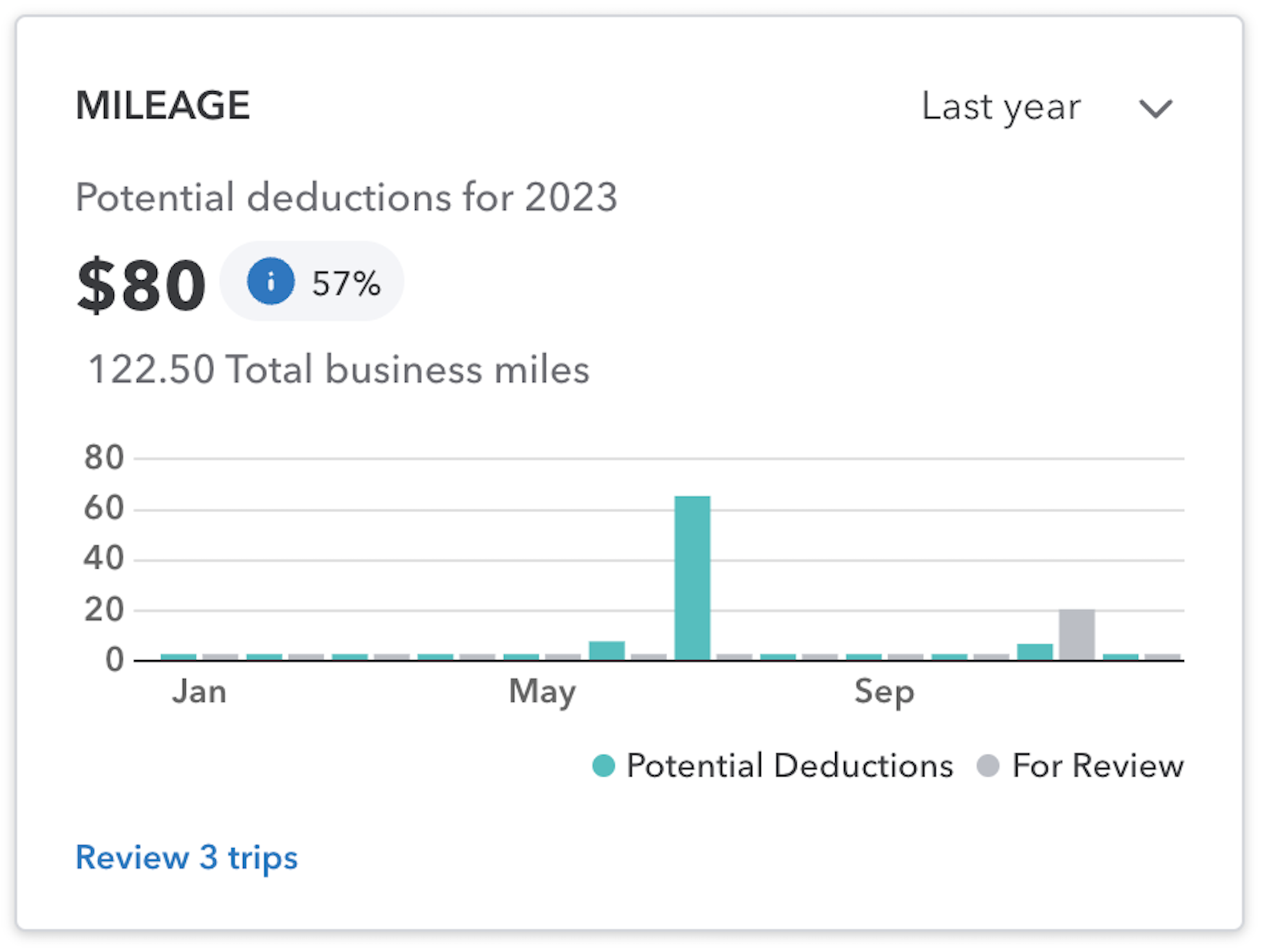Select the tall gray For Review bar
The image size is (1262, 952).
click(x=1077, y=635)
